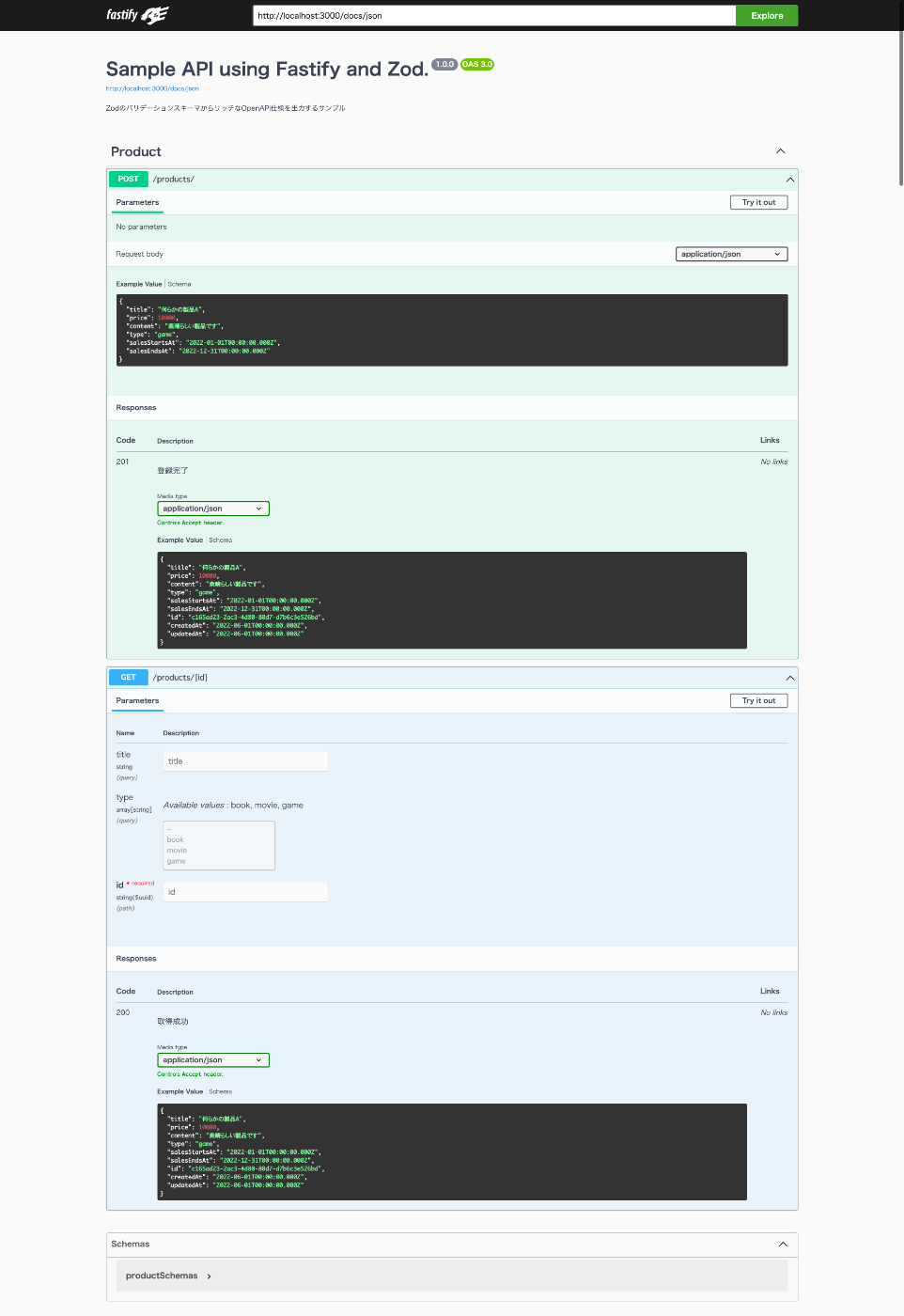The width and height of the screenshot is (904, 1316).
Task: Switch to Schema tab in 200 response
Action: [221, 1092]
